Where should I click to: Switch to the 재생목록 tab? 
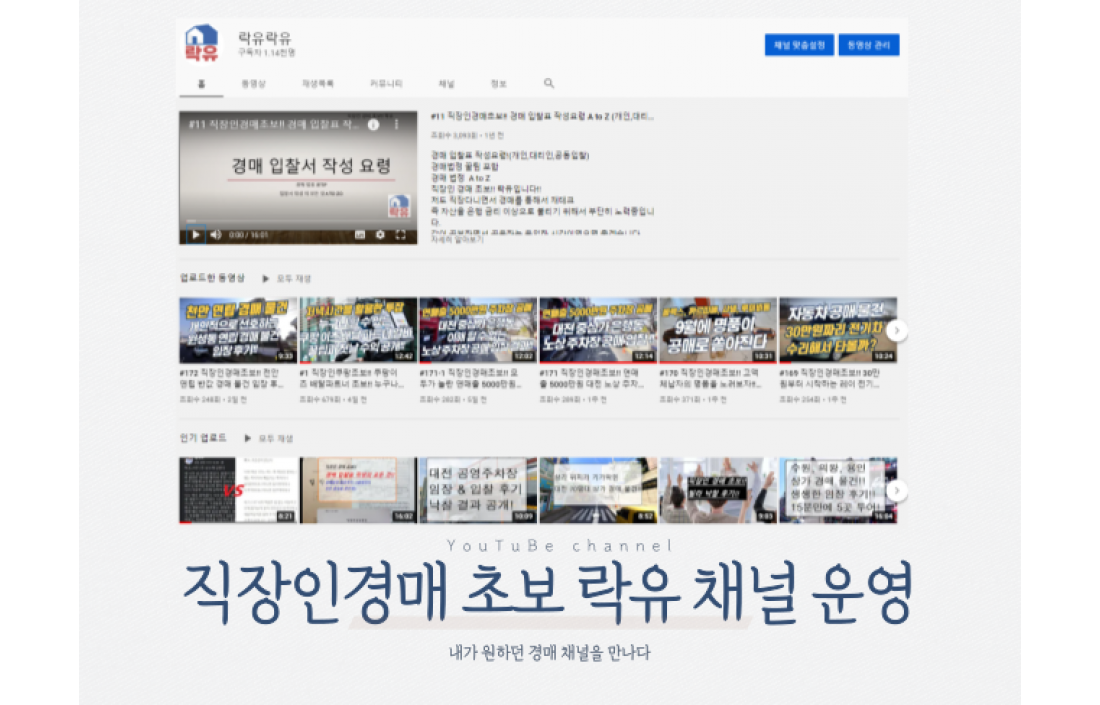pyautogui.click(x=318, y=84)
